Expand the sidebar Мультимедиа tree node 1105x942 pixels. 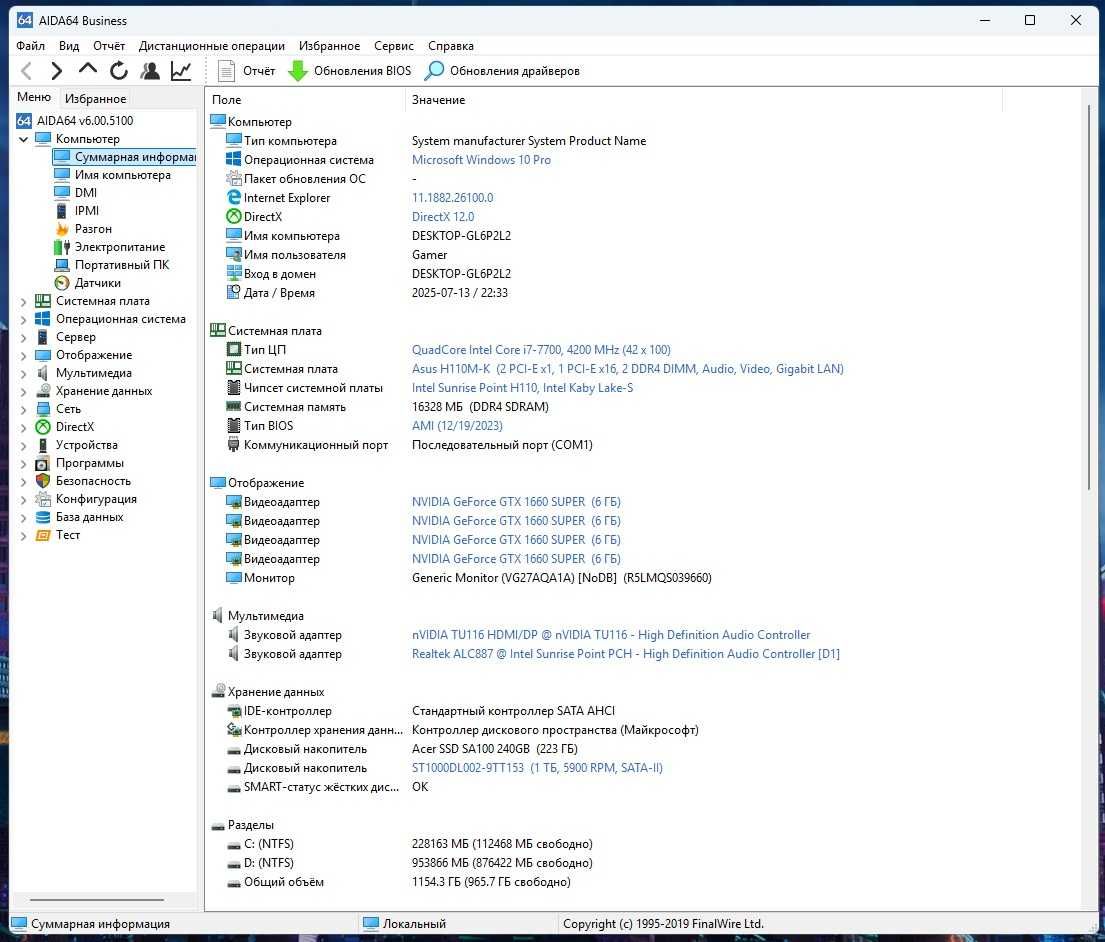tap(23, 373)
